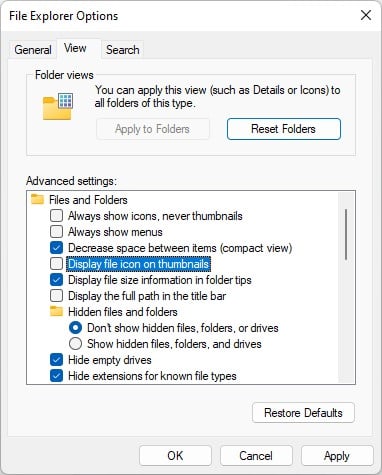Click the Reset Folders button

284,129
